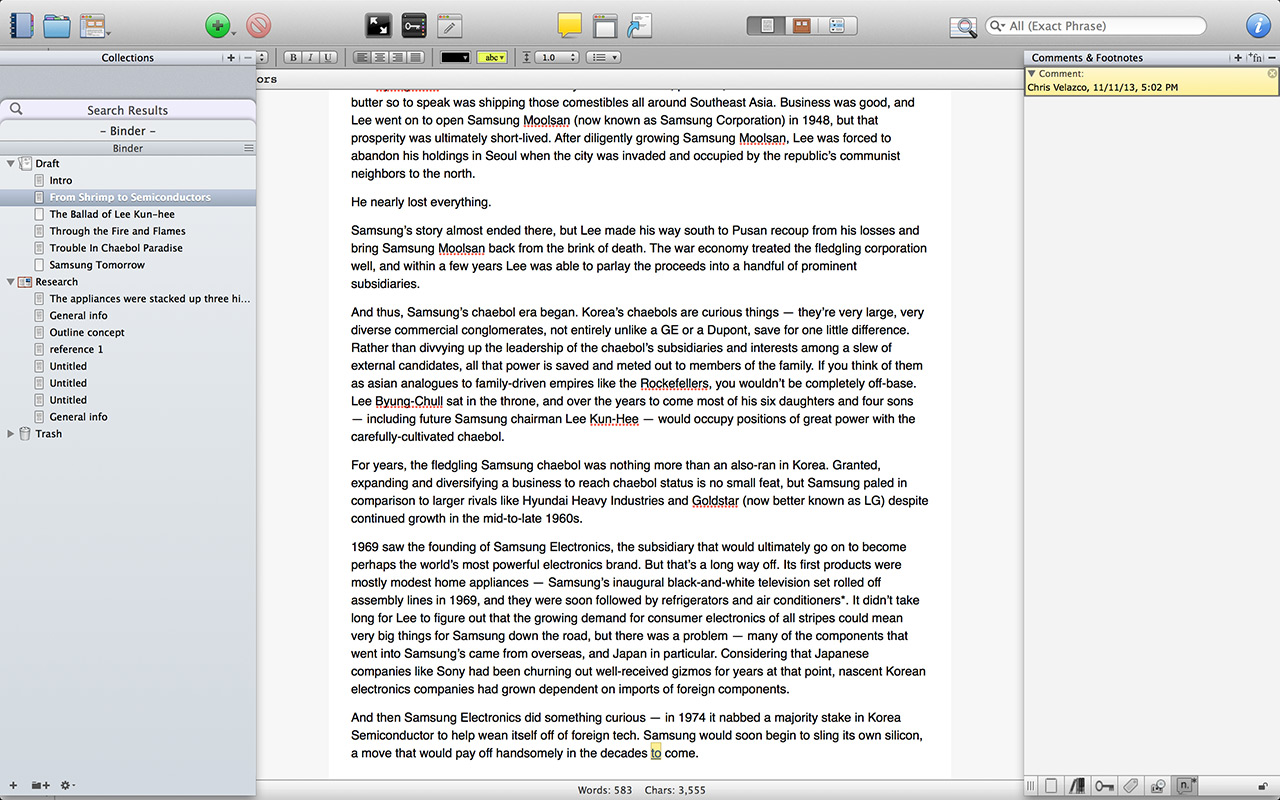This screenshot has width=1280, height=800.
Task: Open the Binder header options menu icon
Action: point(249,148)
